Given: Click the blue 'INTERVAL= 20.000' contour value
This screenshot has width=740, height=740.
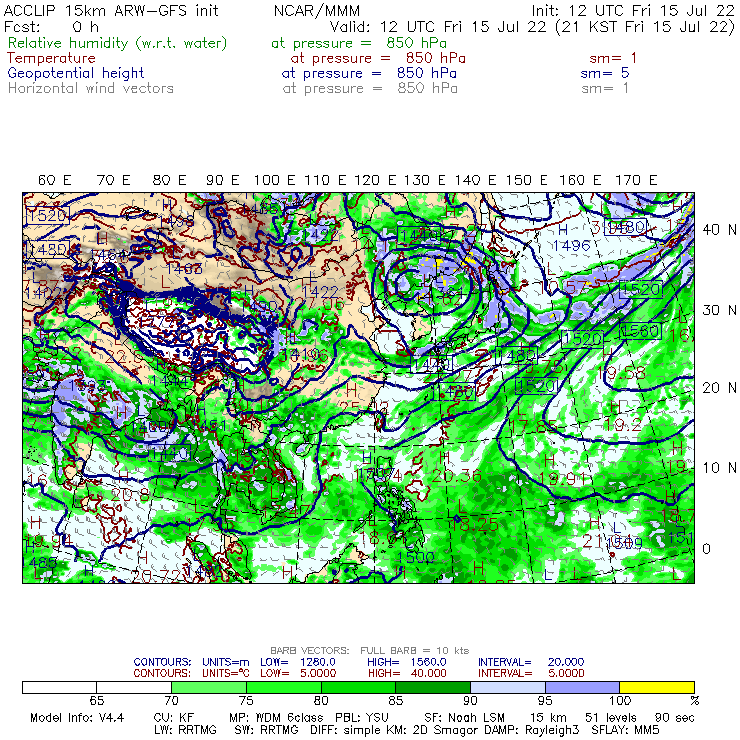Looking at the screenshot, I should 531,662.
